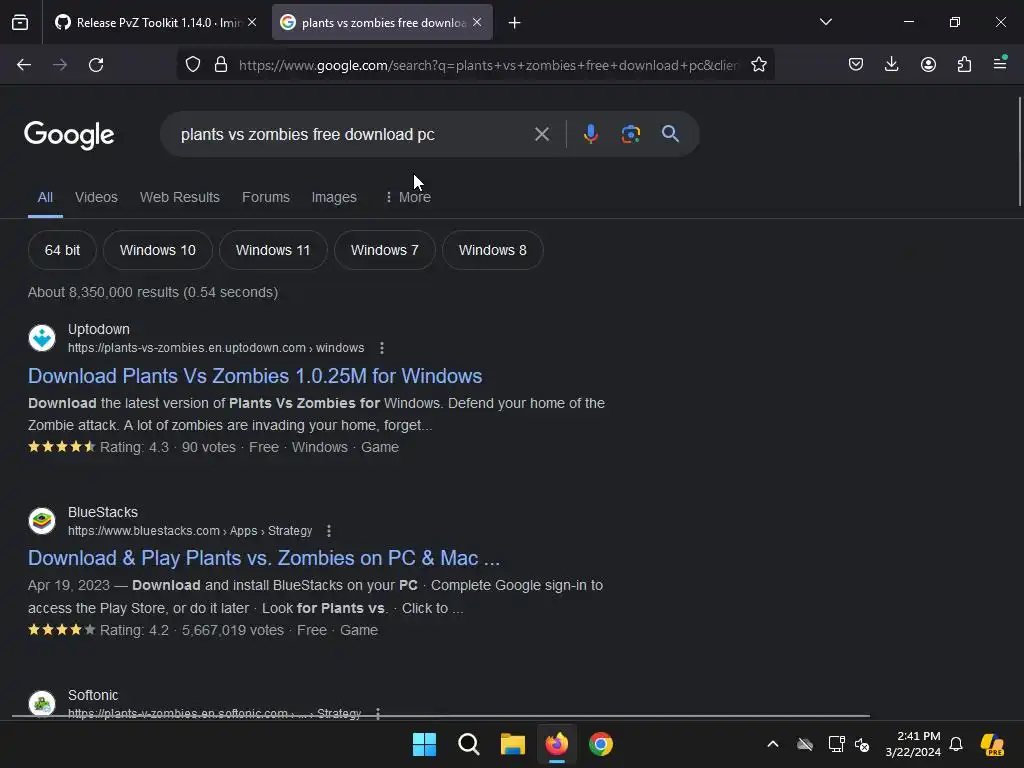Screen dimensions: 1024x768
Task: View site security lock information
Action: (221, 65)
